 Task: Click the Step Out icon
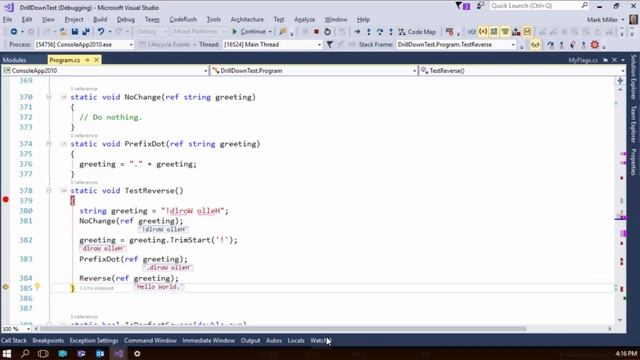pos(391,31)
